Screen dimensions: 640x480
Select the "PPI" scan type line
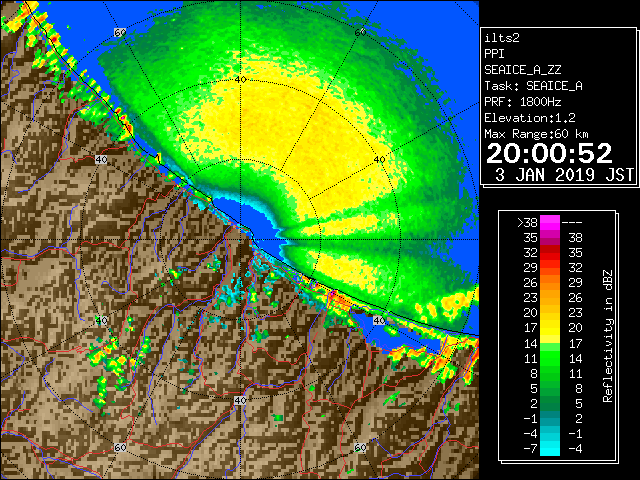point(494,54)
